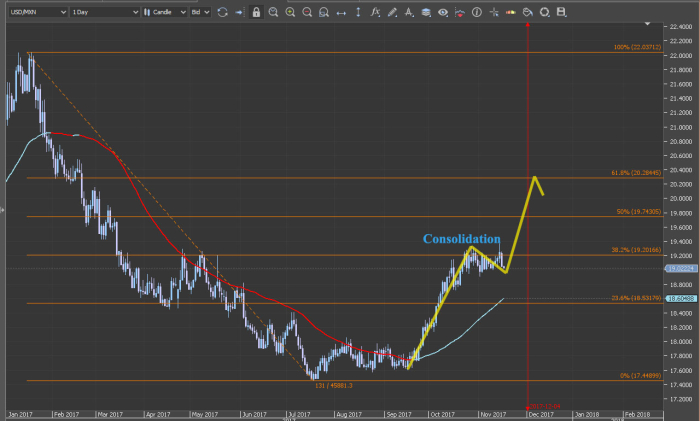
Task: Click Oct 2017 on the time axis
Action: pos(442,414)
